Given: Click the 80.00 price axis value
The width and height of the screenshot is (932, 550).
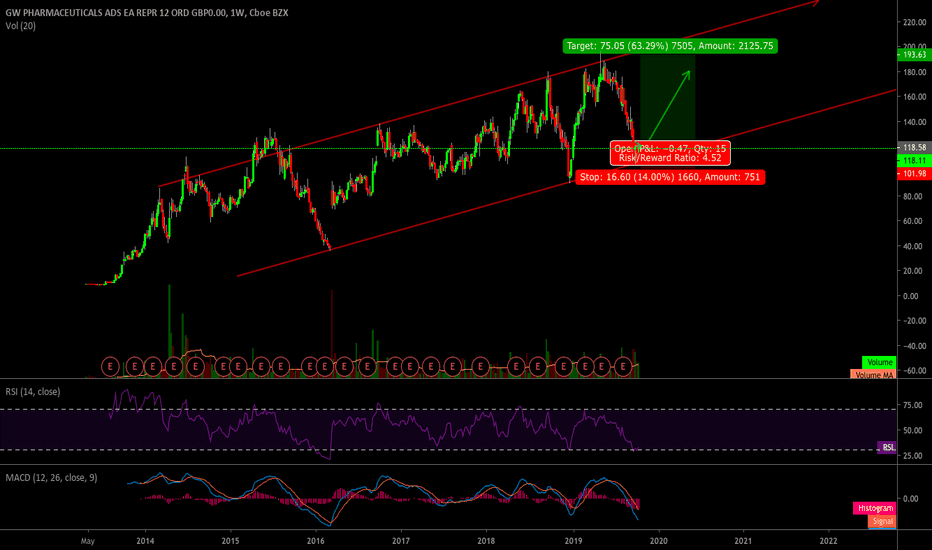Looking at the screenshot, I should 914,196.
